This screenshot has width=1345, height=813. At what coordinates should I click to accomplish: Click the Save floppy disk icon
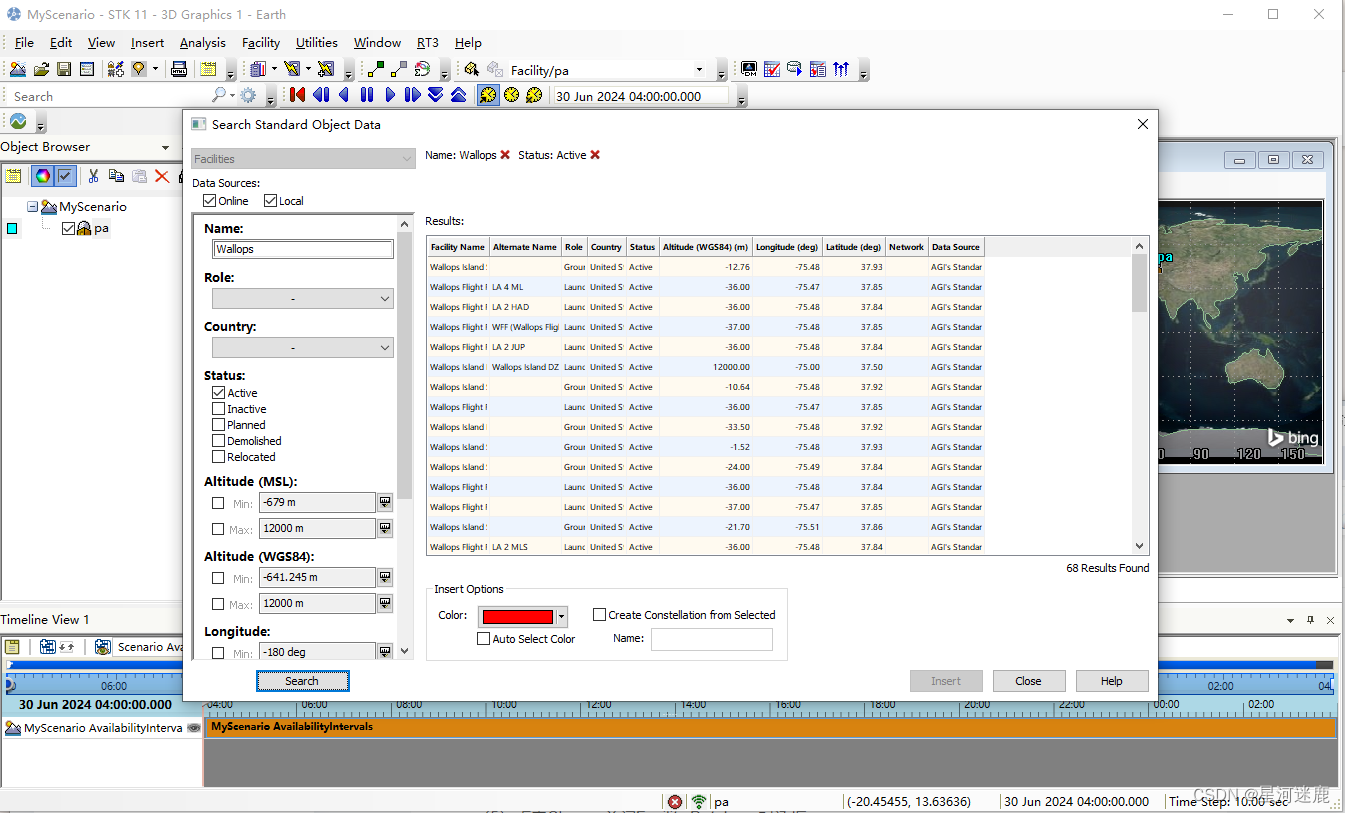click(64, 69)
